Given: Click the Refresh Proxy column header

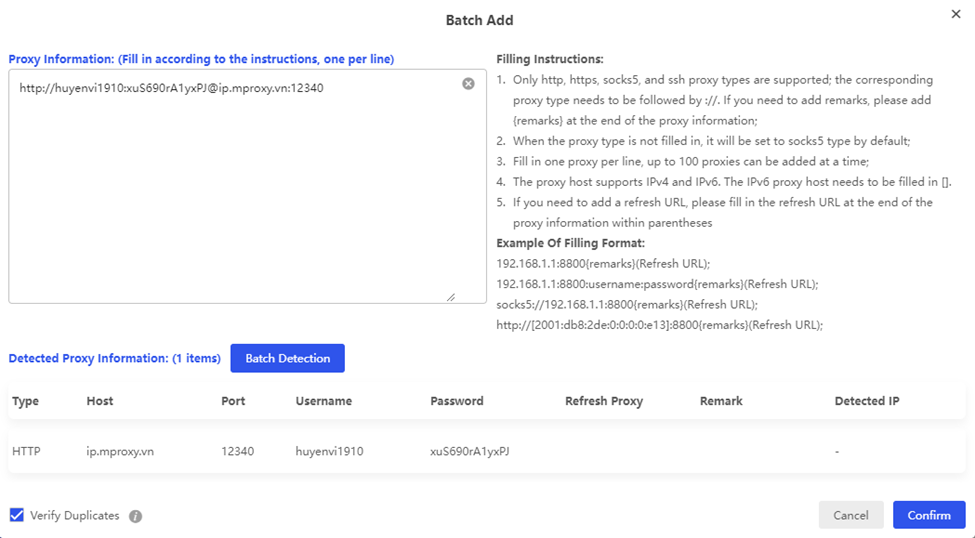Looking at the screenshot, I should click(604, 401).
